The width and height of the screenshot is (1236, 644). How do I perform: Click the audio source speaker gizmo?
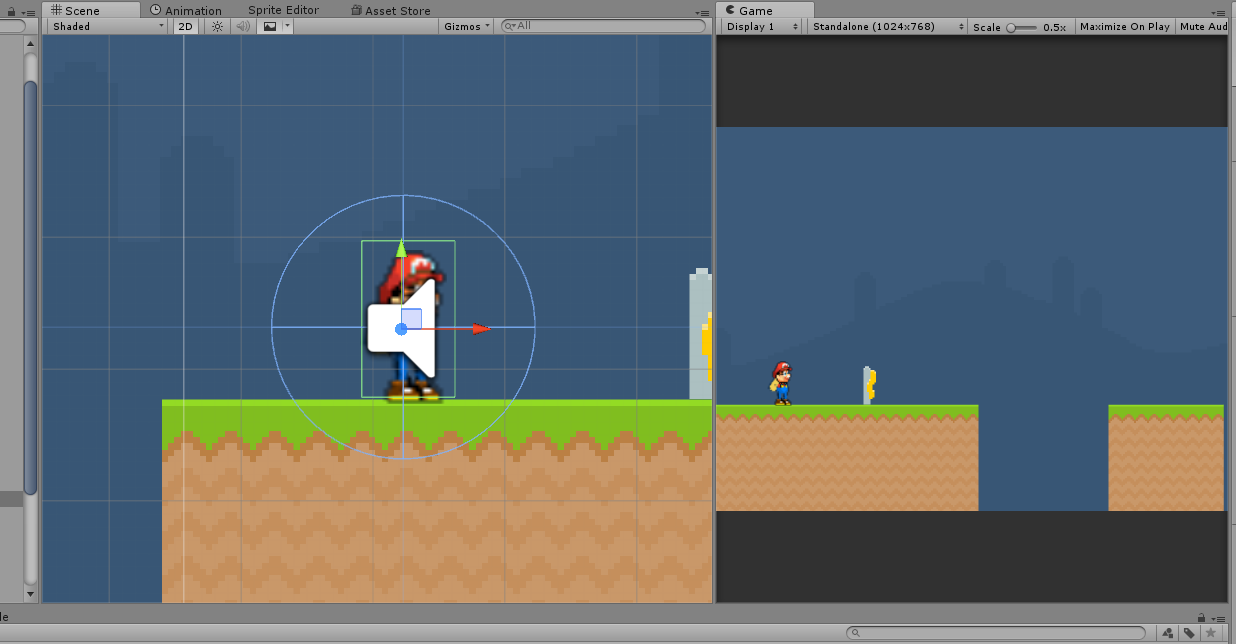(402, 328)
